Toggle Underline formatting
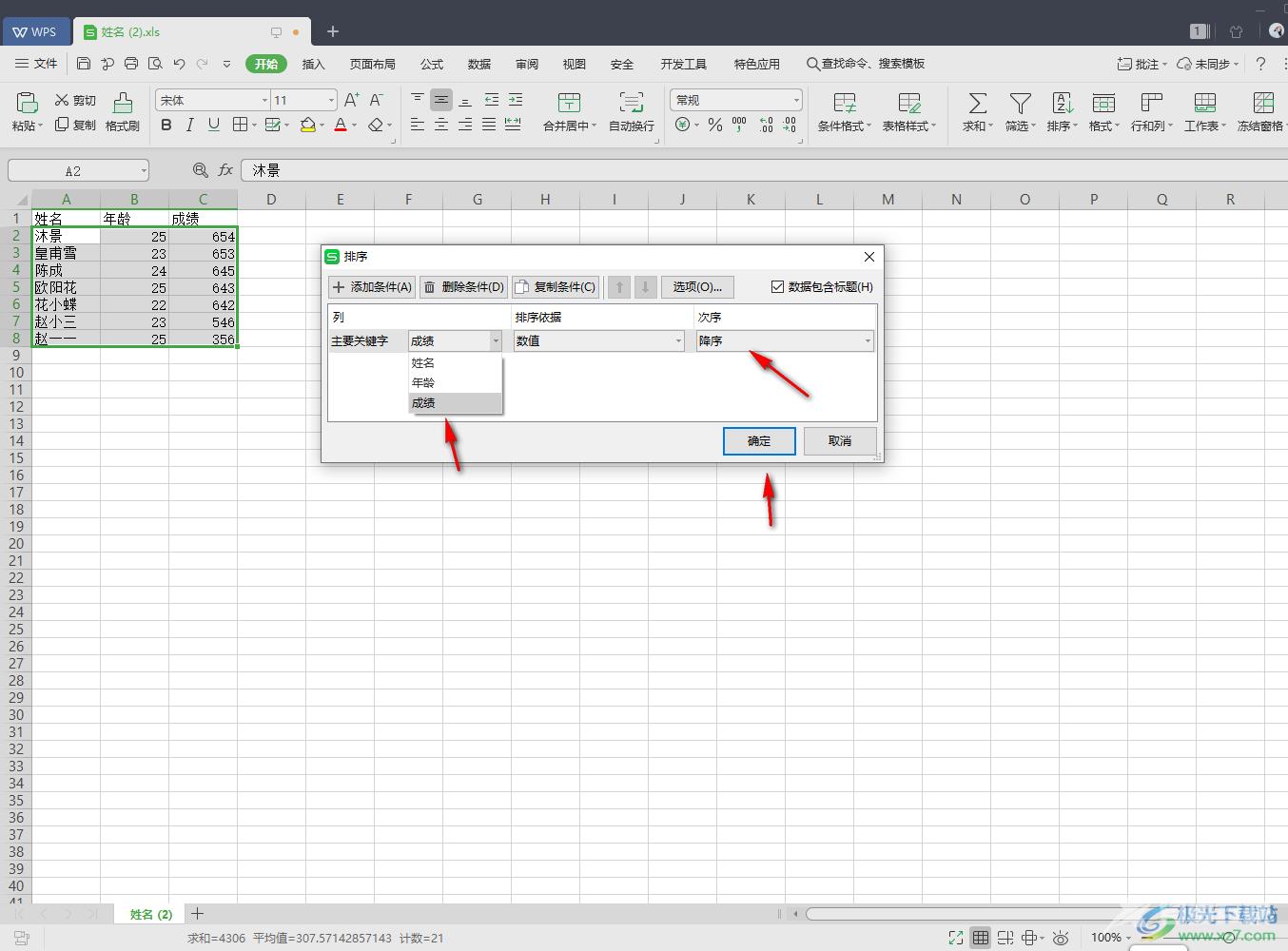Viewport: 1288px width, 951px height. pos(214,125)
